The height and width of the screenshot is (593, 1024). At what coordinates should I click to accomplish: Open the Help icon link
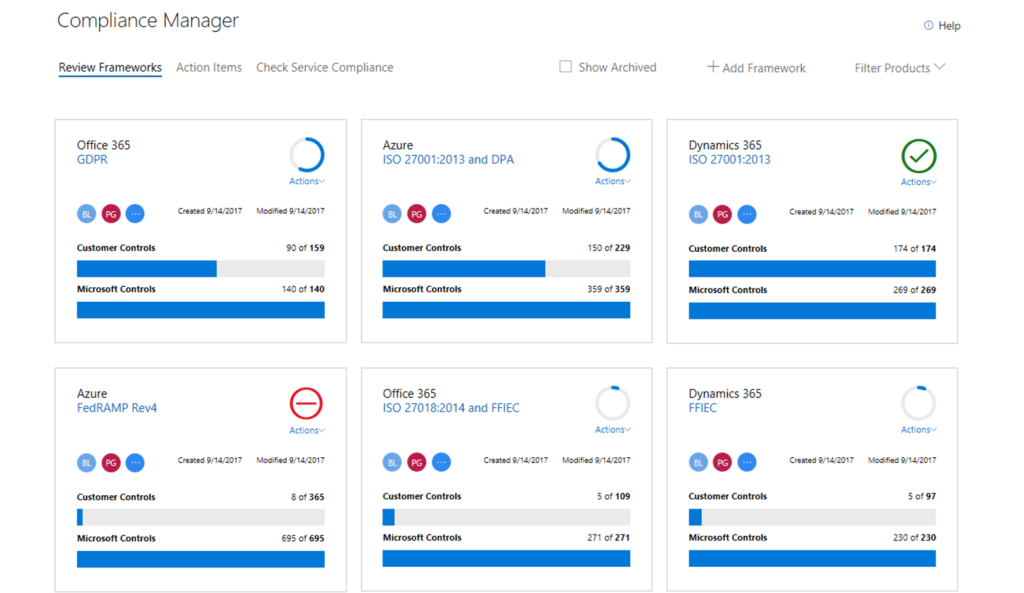928,25
